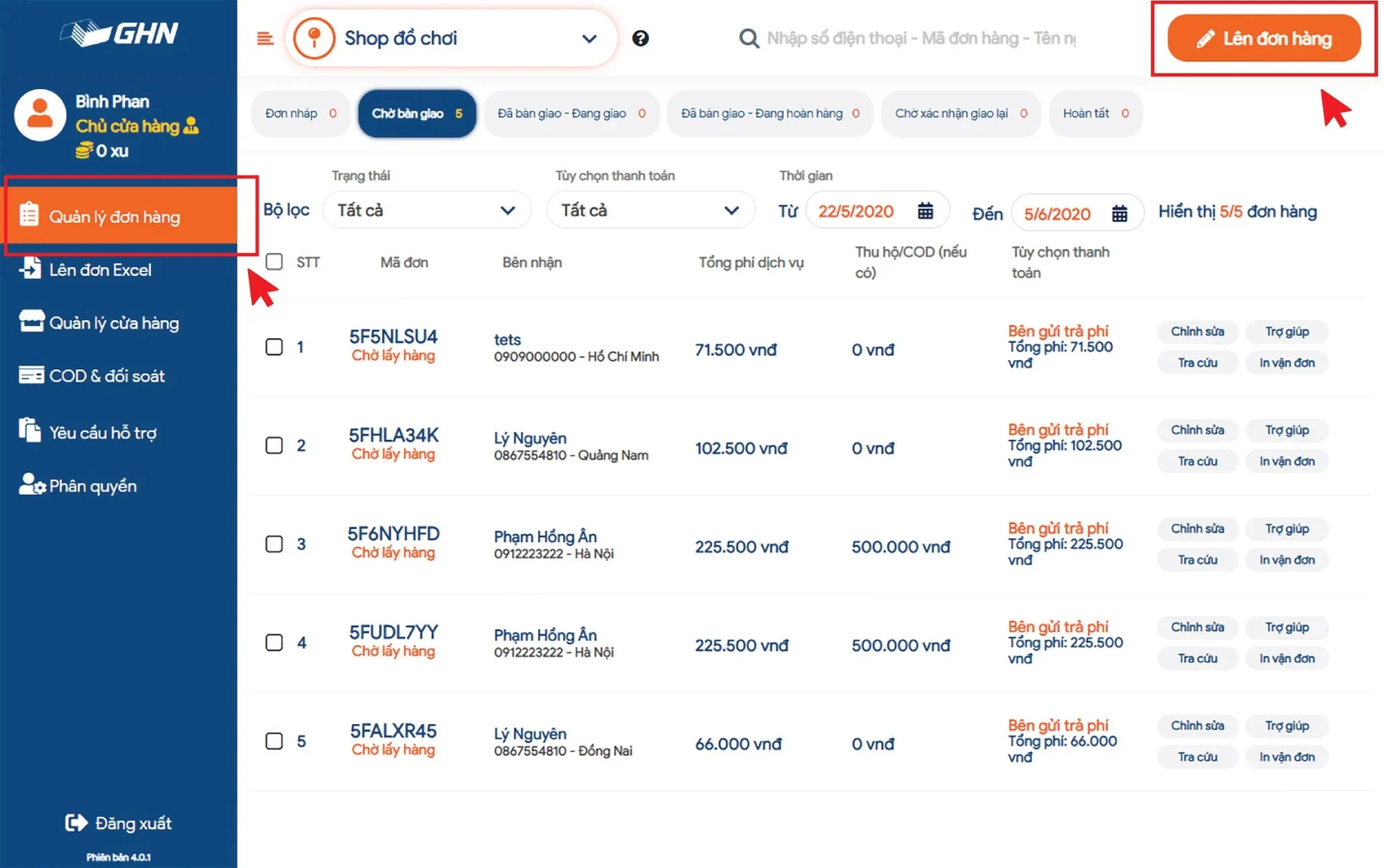Click the question mark help icon
The width and height of the screenshot is (1384, 868).
pos(640,39)
